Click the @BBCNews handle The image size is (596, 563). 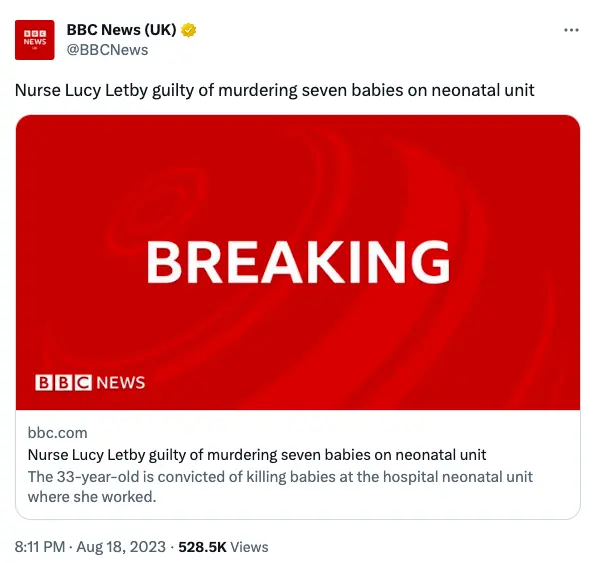point(107,50)
